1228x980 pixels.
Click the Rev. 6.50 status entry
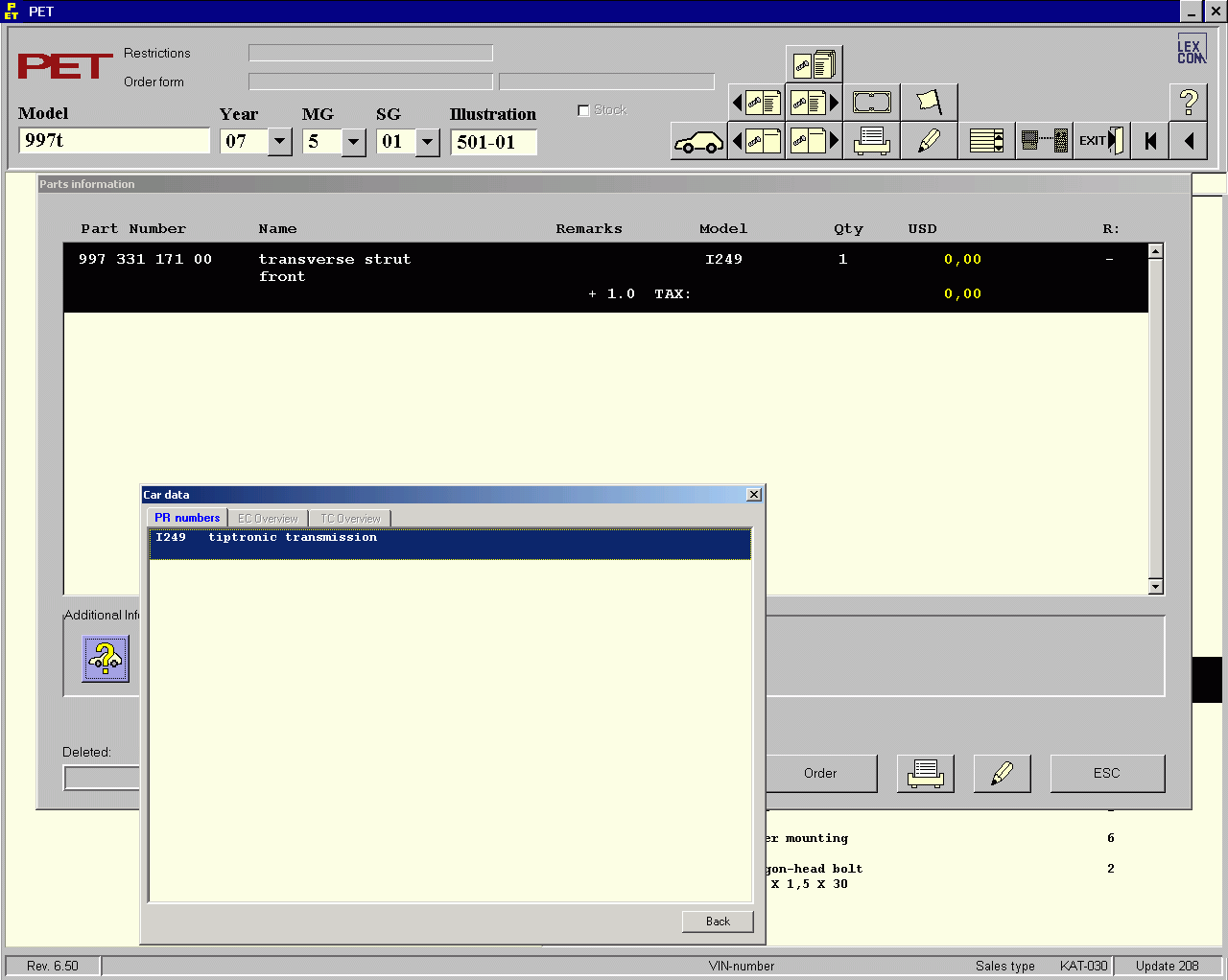53,966
